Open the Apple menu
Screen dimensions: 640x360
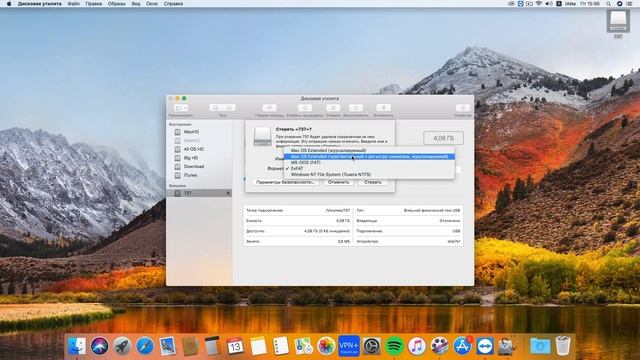[x=9, y=4]
